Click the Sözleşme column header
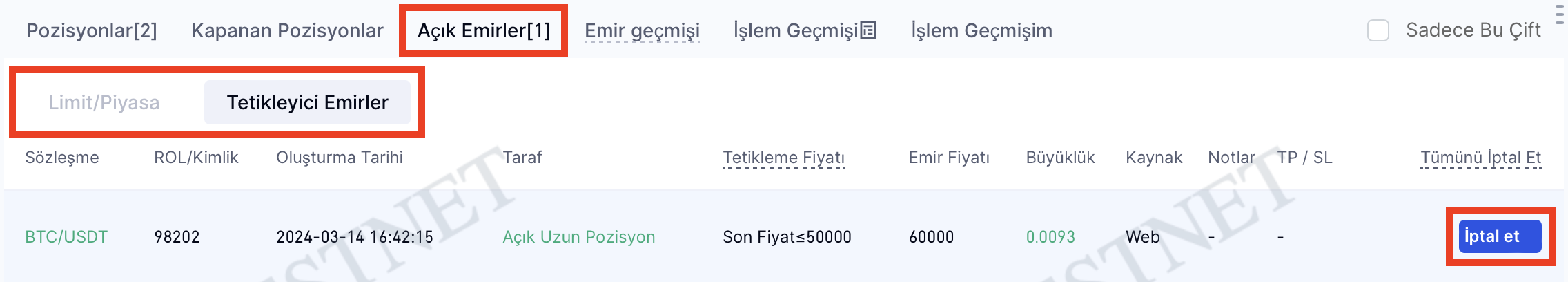 click(62, 158)
